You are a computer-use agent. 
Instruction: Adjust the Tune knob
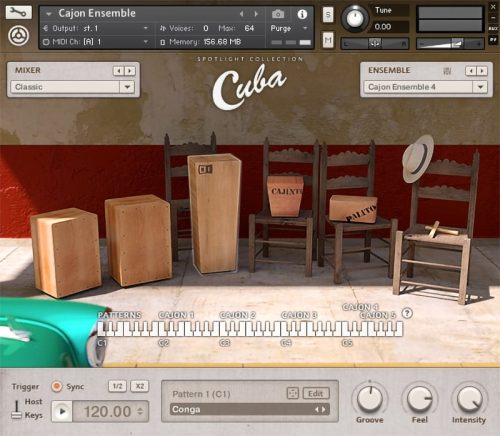tap(355, 18)
